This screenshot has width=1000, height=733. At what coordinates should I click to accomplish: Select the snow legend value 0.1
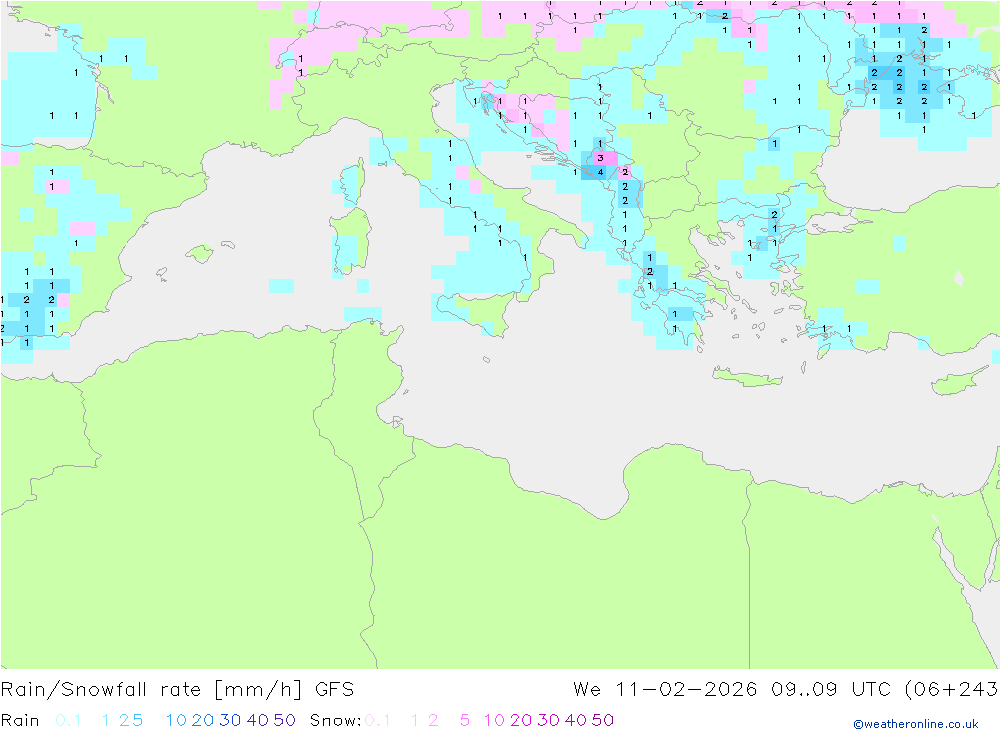coord(378,720)
